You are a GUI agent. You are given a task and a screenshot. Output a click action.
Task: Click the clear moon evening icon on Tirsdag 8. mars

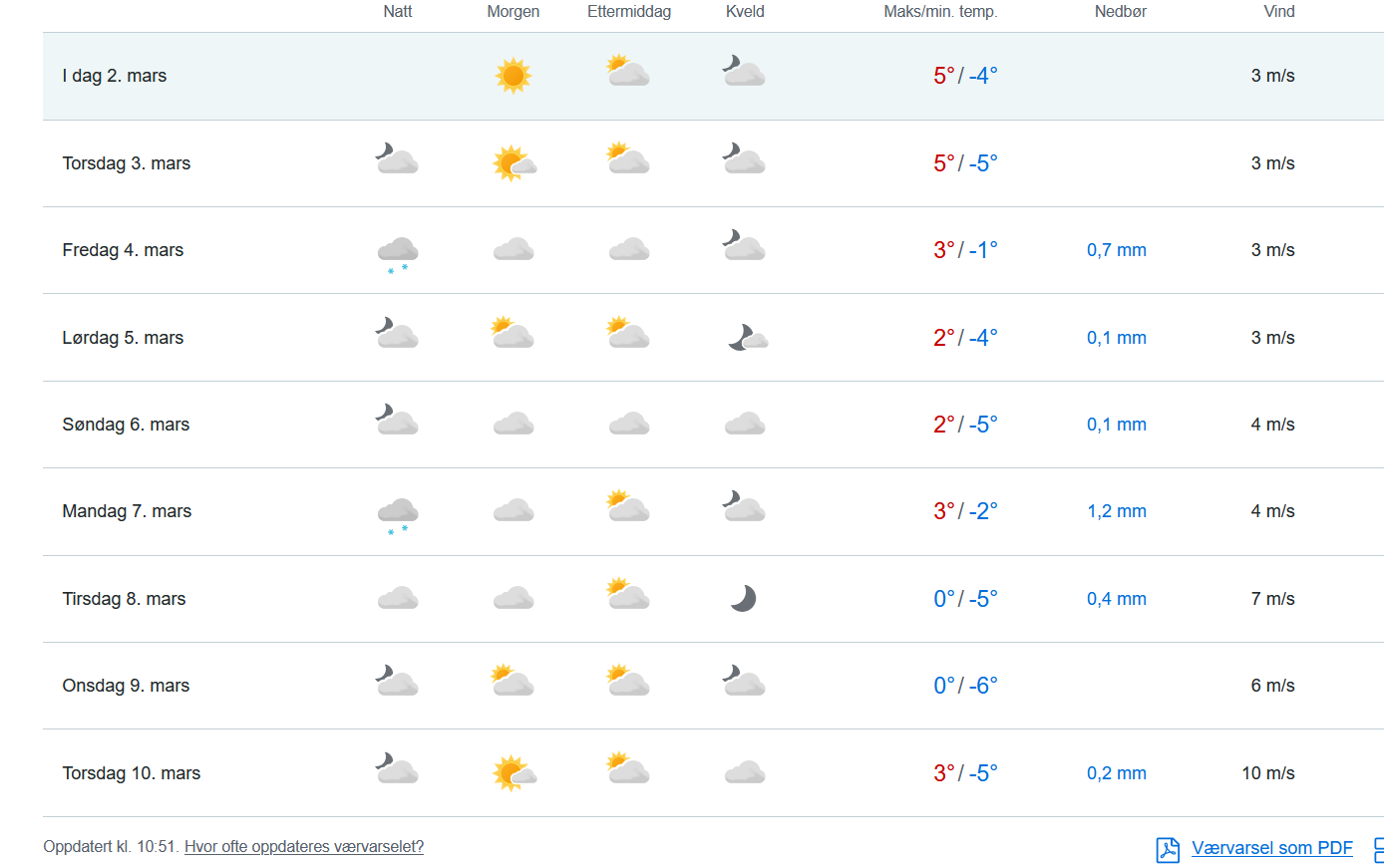click(x=743, y=598)
